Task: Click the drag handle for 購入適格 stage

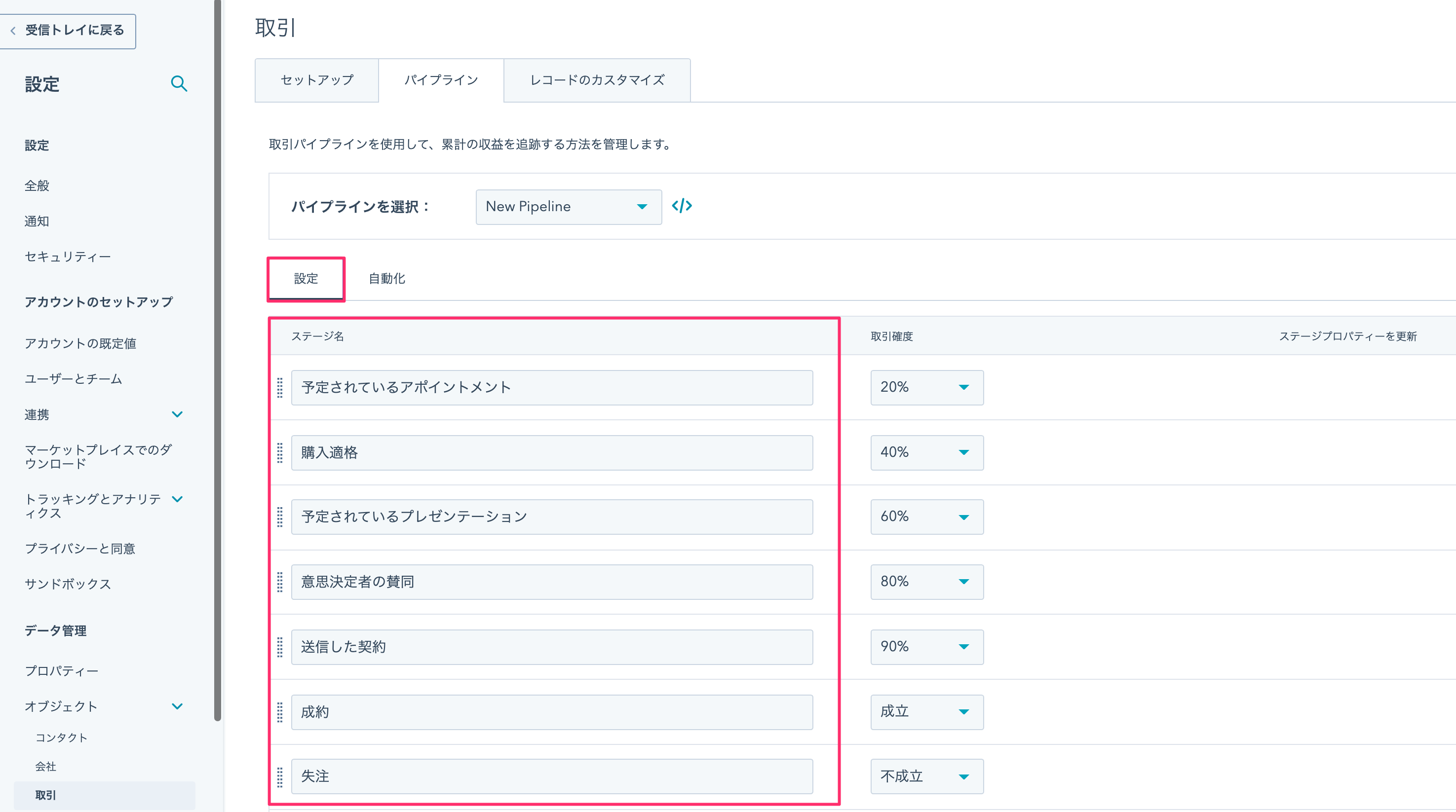Action: [280, 452]
